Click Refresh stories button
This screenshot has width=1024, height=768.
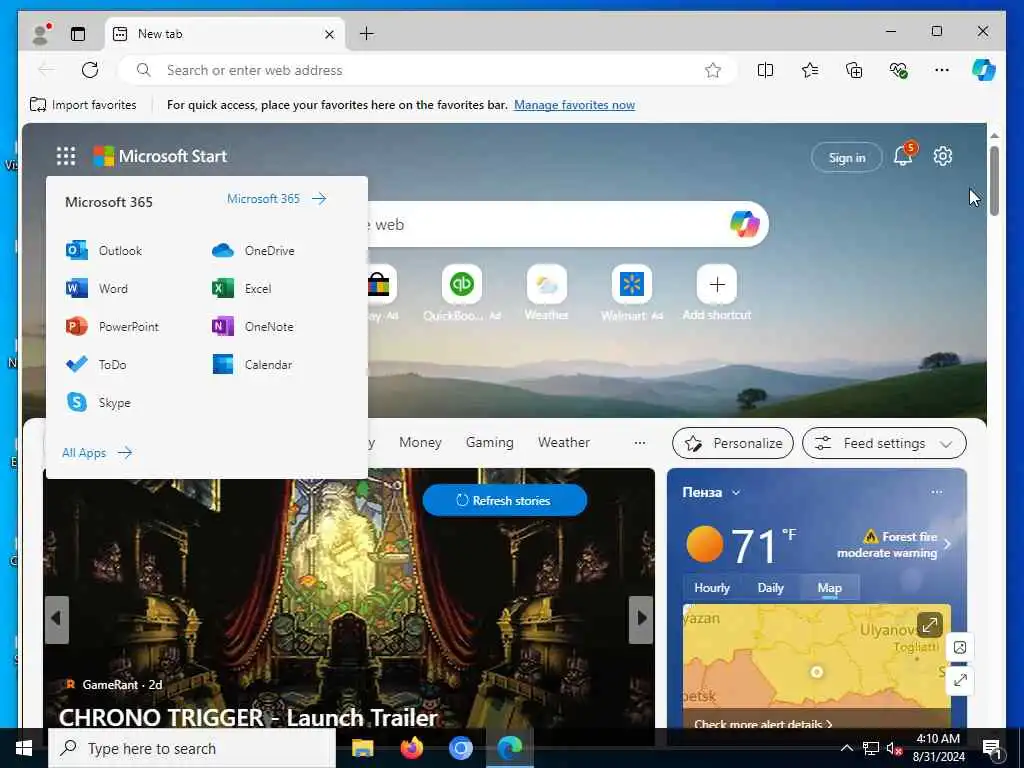pos(505,501)
